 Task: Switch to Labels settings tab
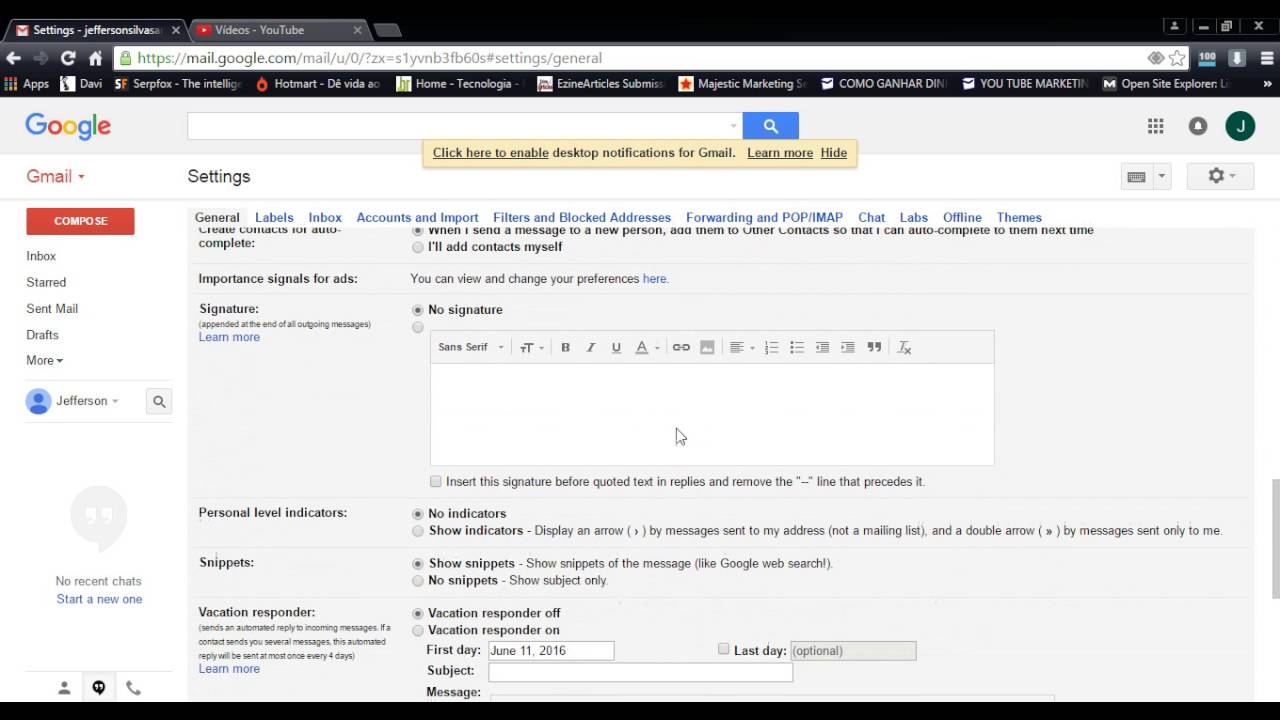(x=274, y=217)
